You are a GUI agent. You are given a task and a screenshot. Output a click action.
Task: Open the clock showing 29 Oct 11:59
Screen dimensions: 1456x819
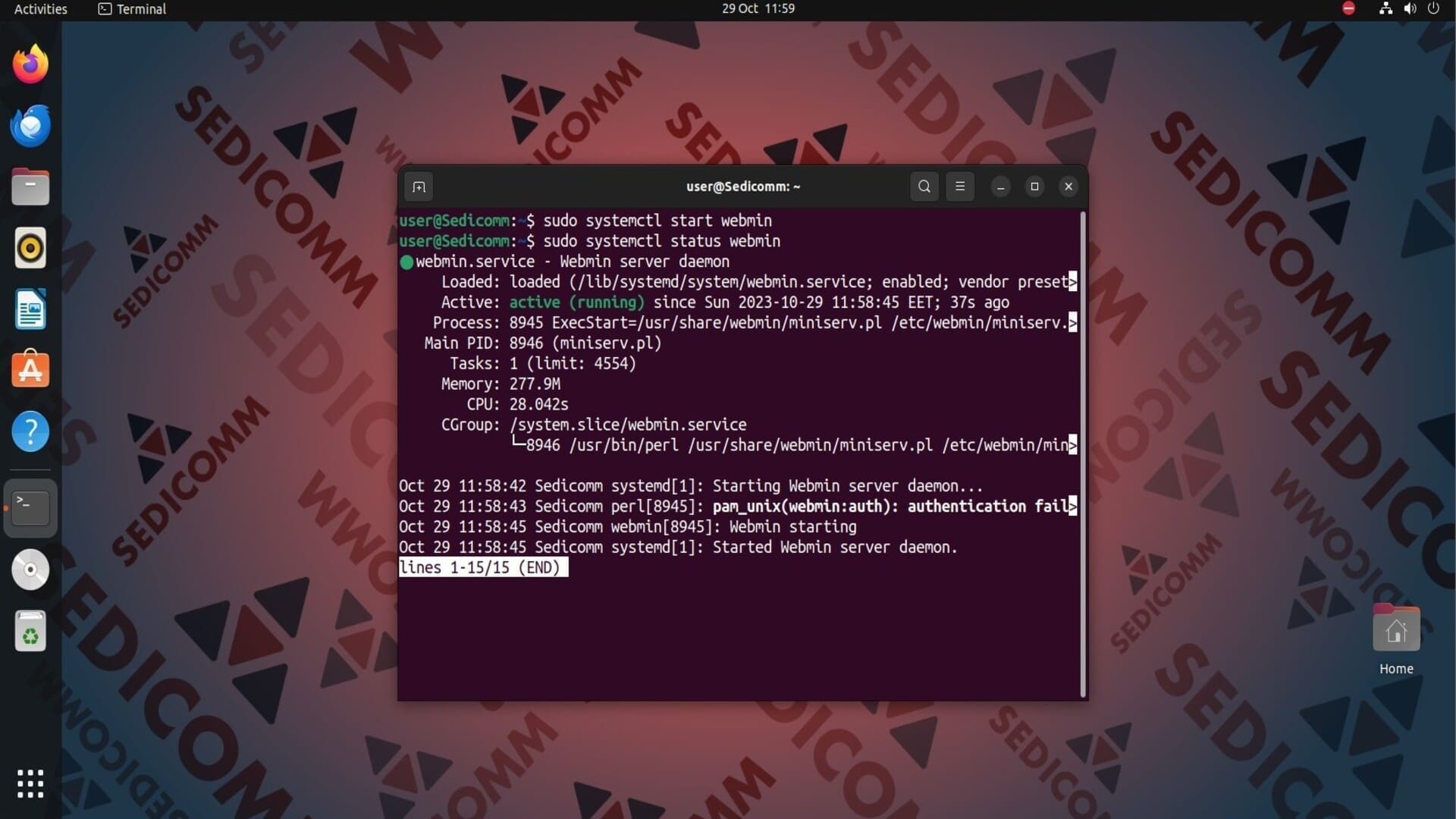(x=758, y=8)
